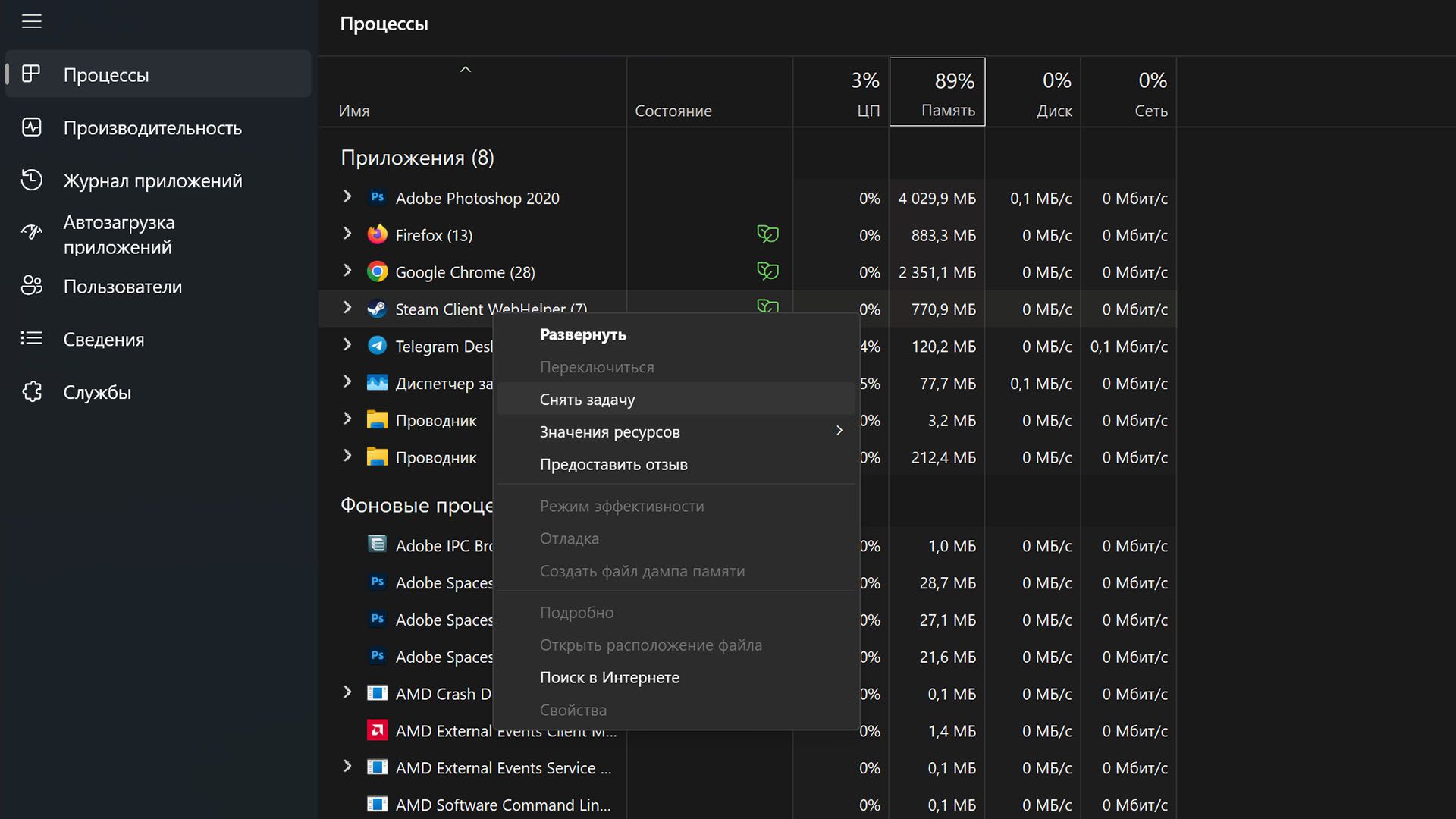Click the hamburger navigation menu icon
The height and width of the screenshot is (819, 1456).
31,21
